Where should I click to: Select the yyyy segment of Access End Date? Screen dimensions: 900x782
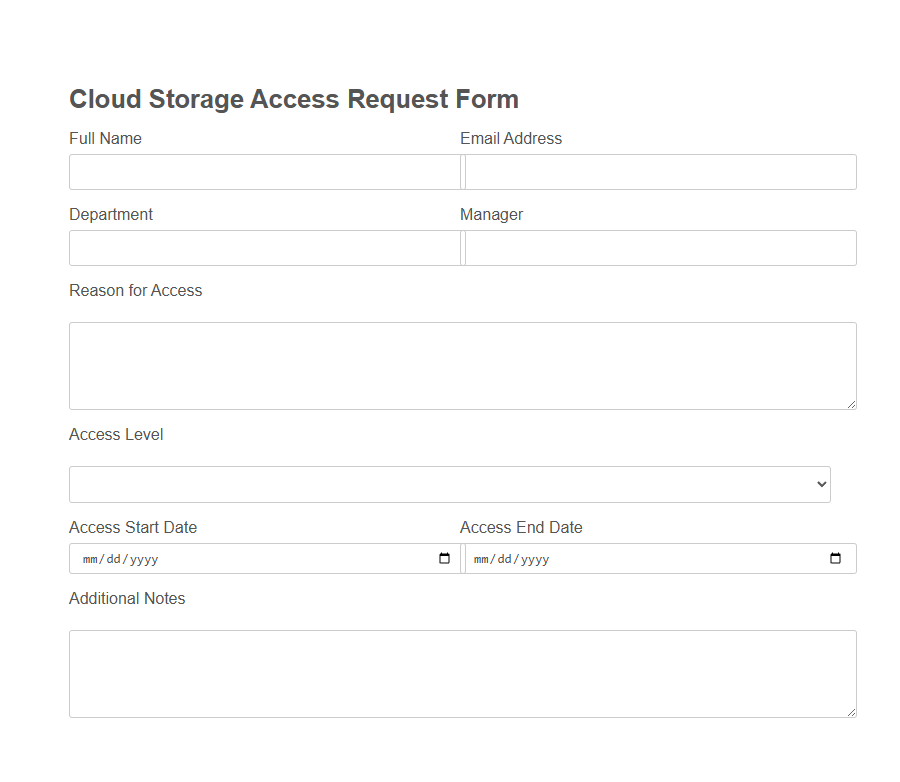click(x=534, y=559)
